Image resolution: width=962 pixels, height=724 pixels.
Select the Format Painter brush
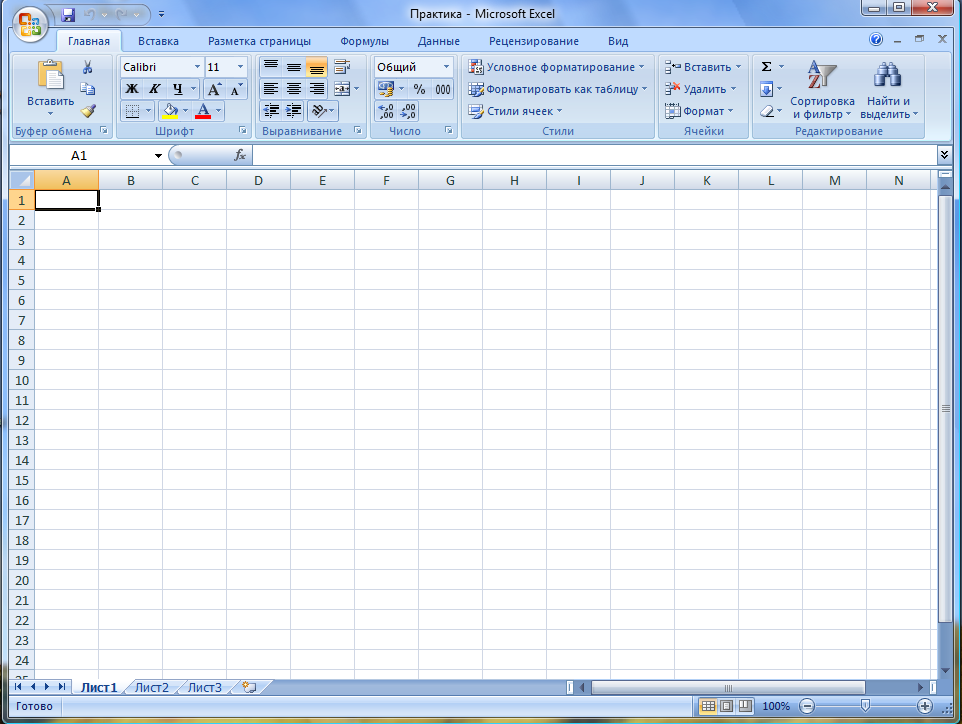tap(88, 111)
